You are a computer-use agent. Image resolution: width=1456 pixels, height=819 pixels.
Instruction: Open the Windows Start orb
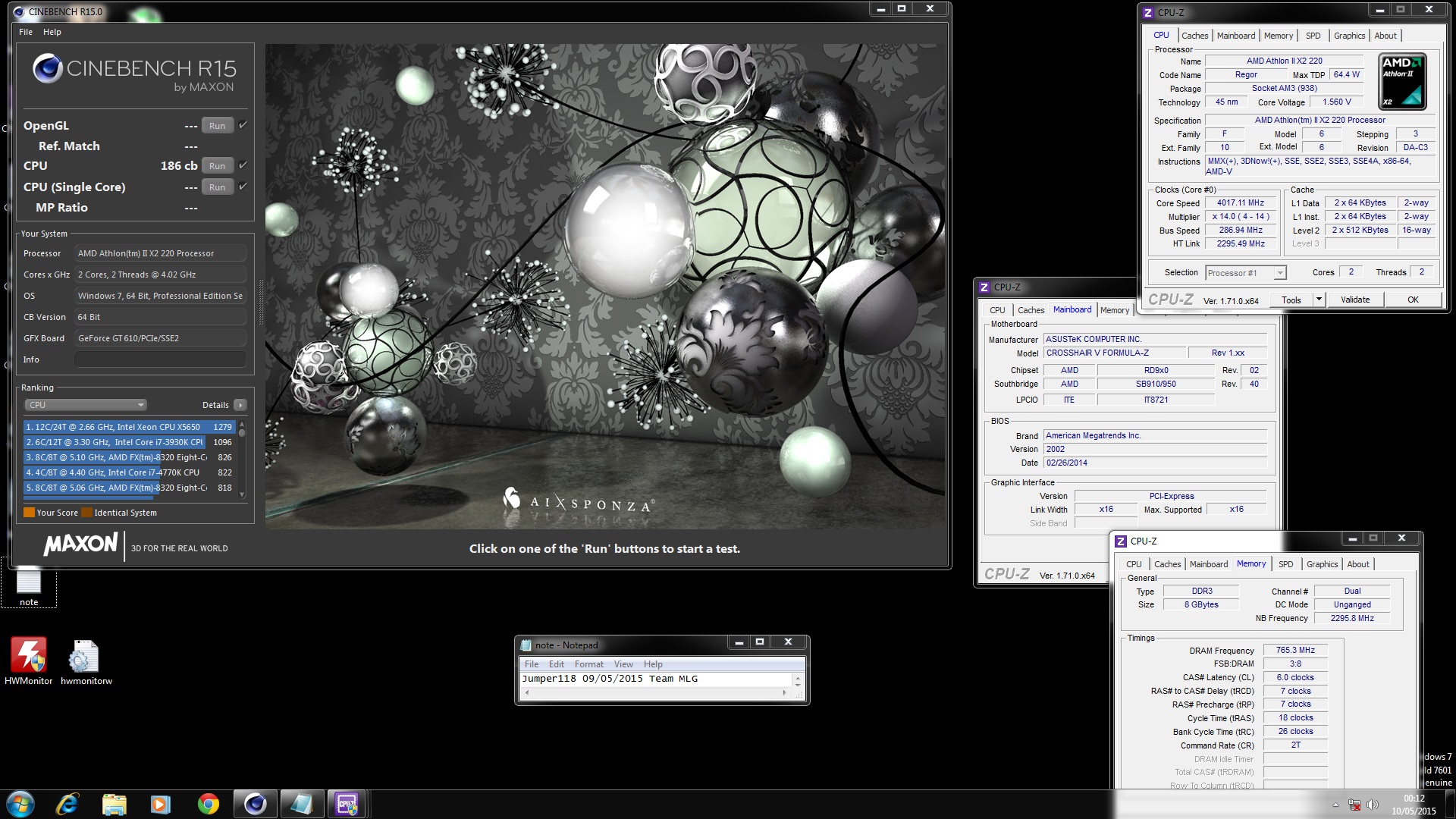[20, 804]
